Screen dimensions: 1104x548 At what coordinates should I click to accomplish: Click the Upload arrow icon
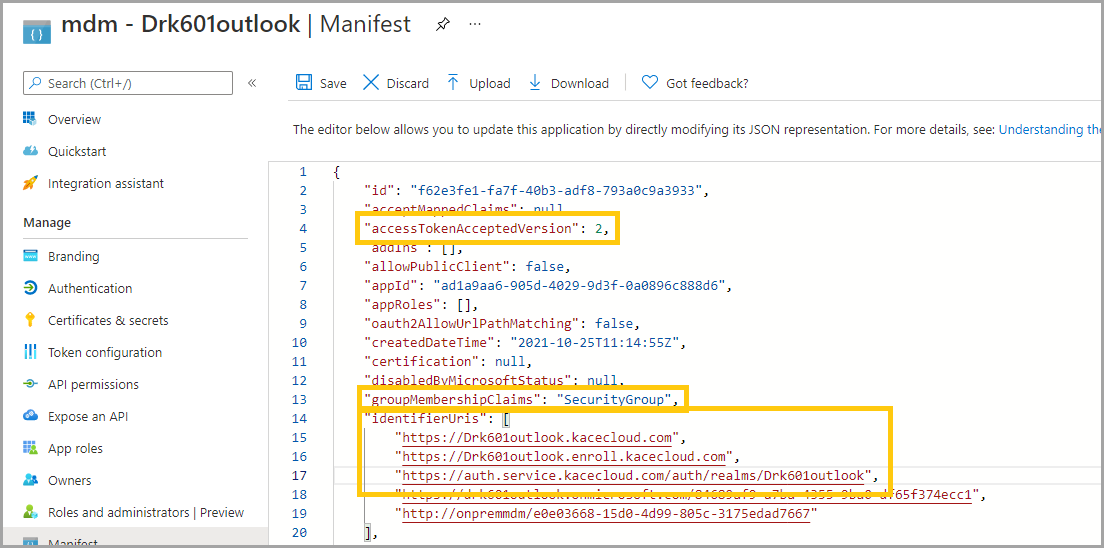coord(453,83)
